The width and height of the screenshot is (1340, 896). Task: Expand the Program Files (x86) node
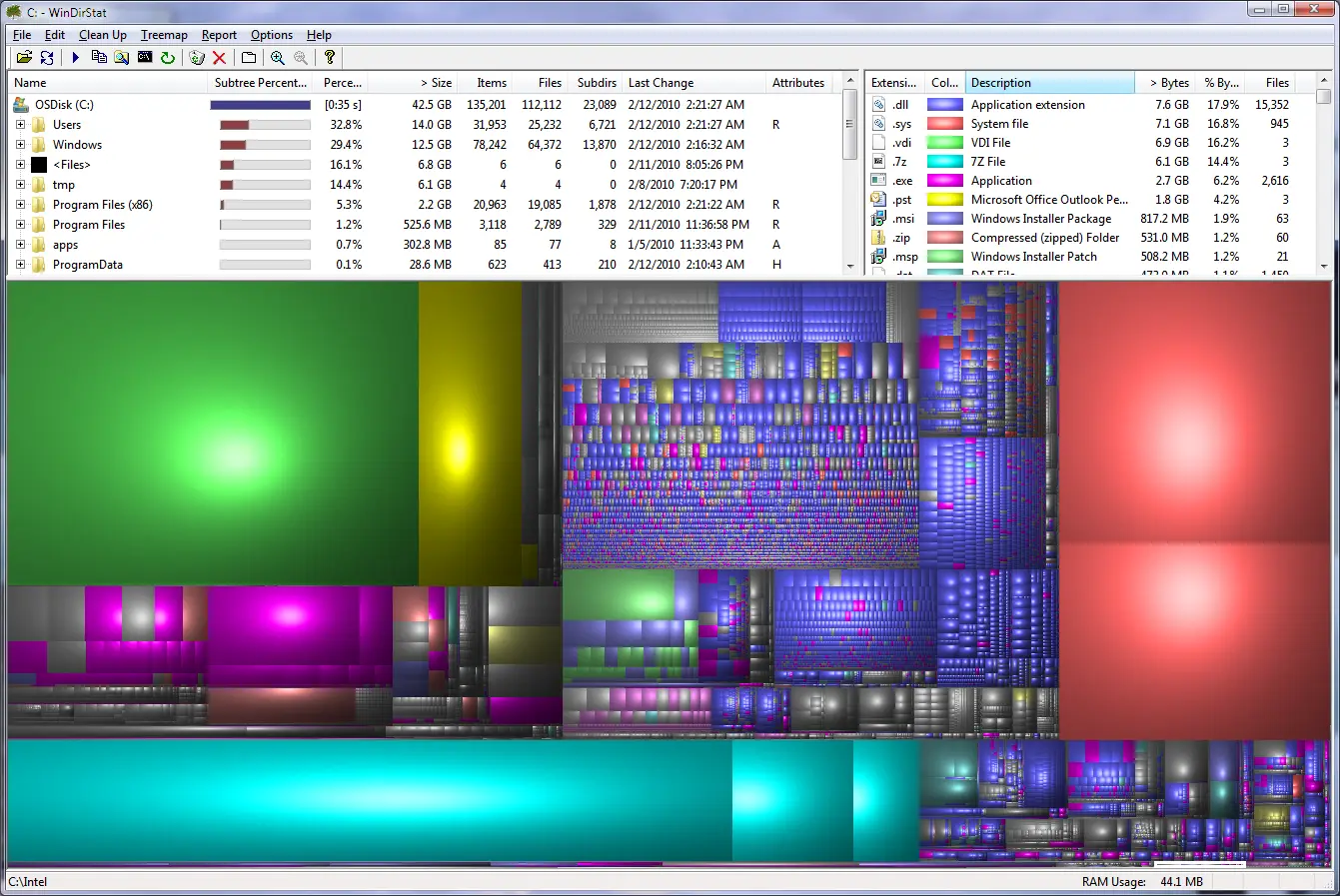20,205
